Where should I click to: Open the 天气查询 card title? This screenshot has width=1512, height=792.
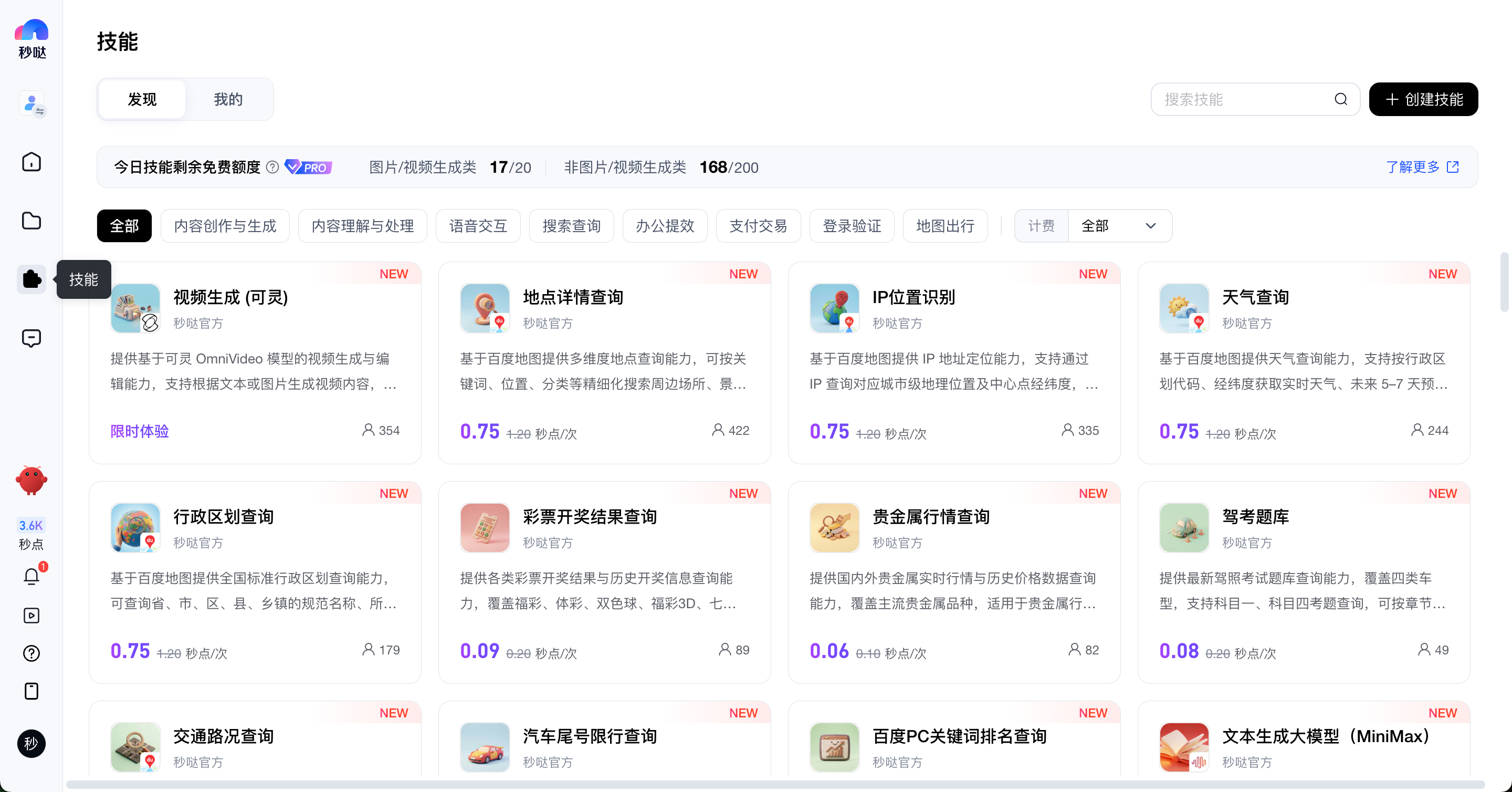click(x=1255, y=297)
